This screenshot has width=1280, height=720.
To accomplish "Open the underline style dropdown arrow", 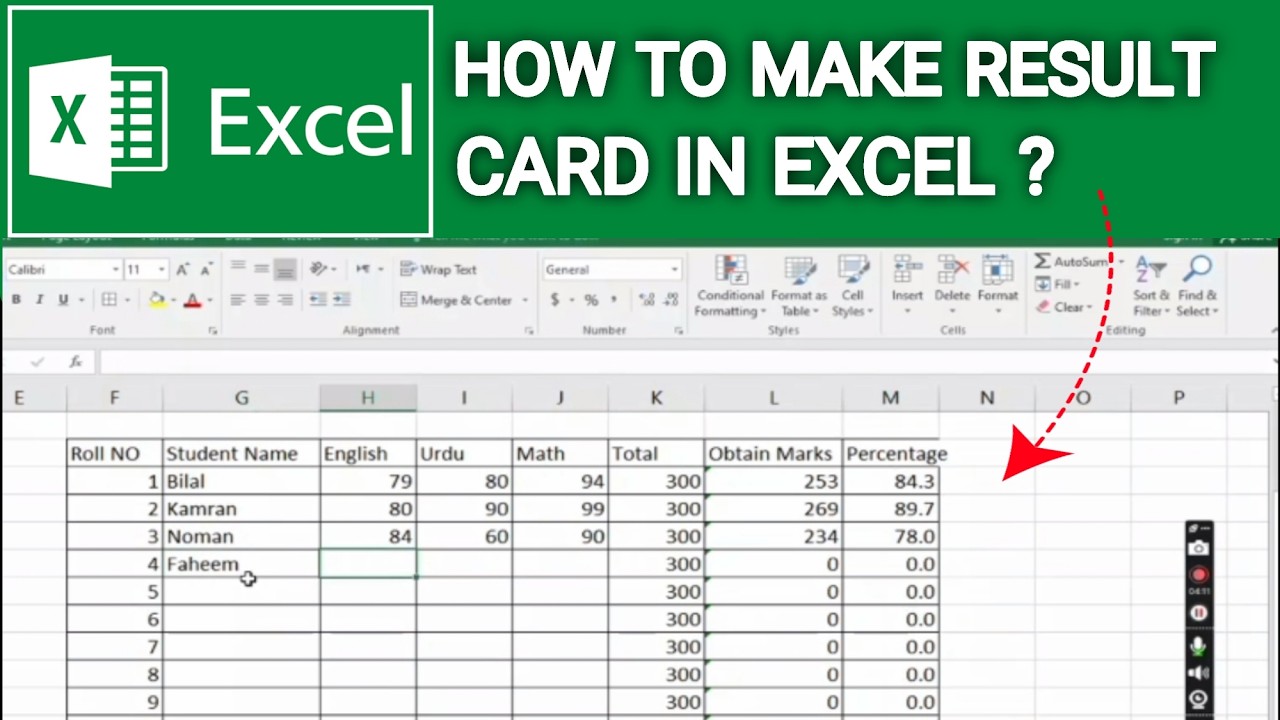I will pos(82,300).
